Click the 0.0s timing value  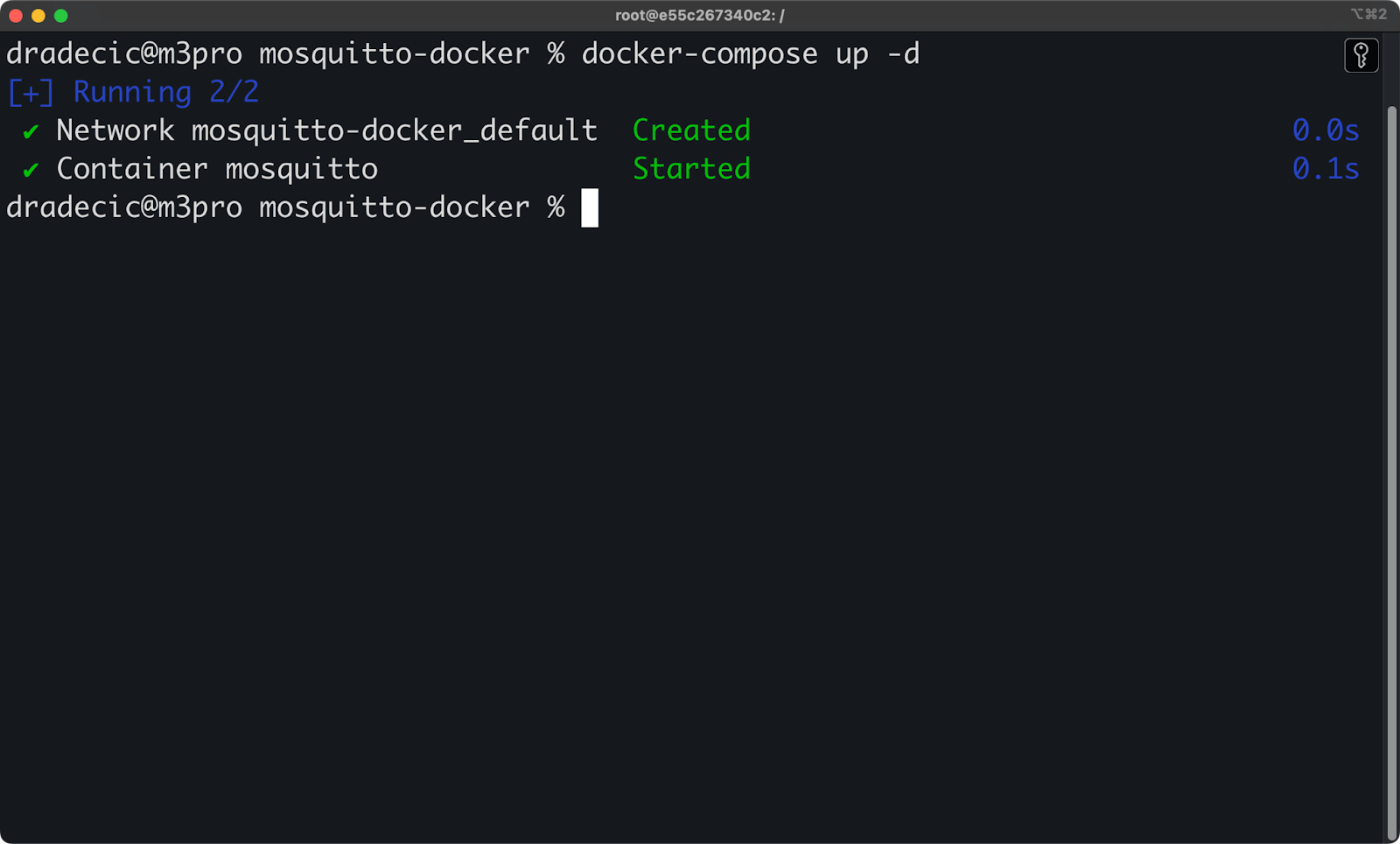[1326, 130]
